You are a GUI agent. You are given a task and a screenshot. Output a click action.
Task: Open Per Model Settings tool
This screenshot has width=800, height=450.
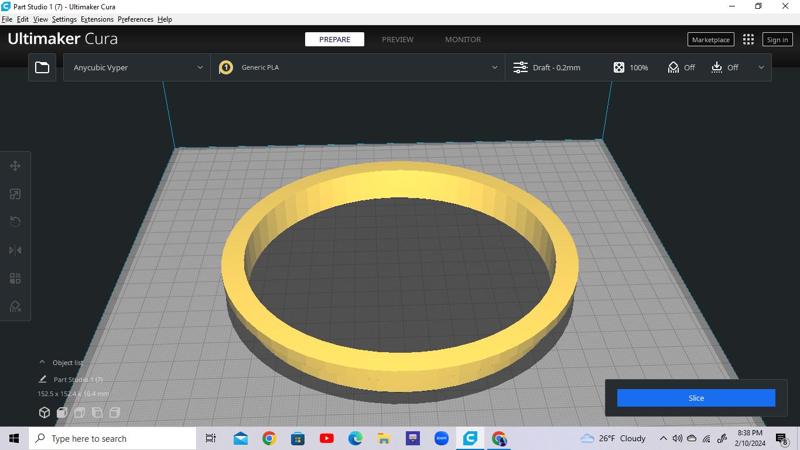pyautogui.click(x=15, y=278)
